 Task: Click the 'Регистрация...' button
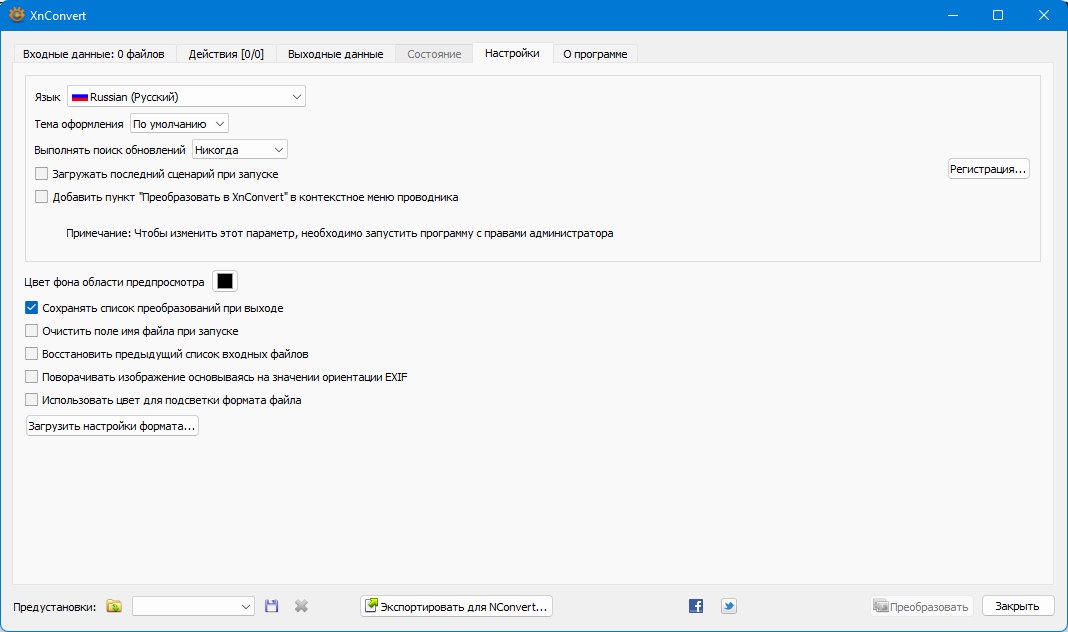click(x=988, y=169)
